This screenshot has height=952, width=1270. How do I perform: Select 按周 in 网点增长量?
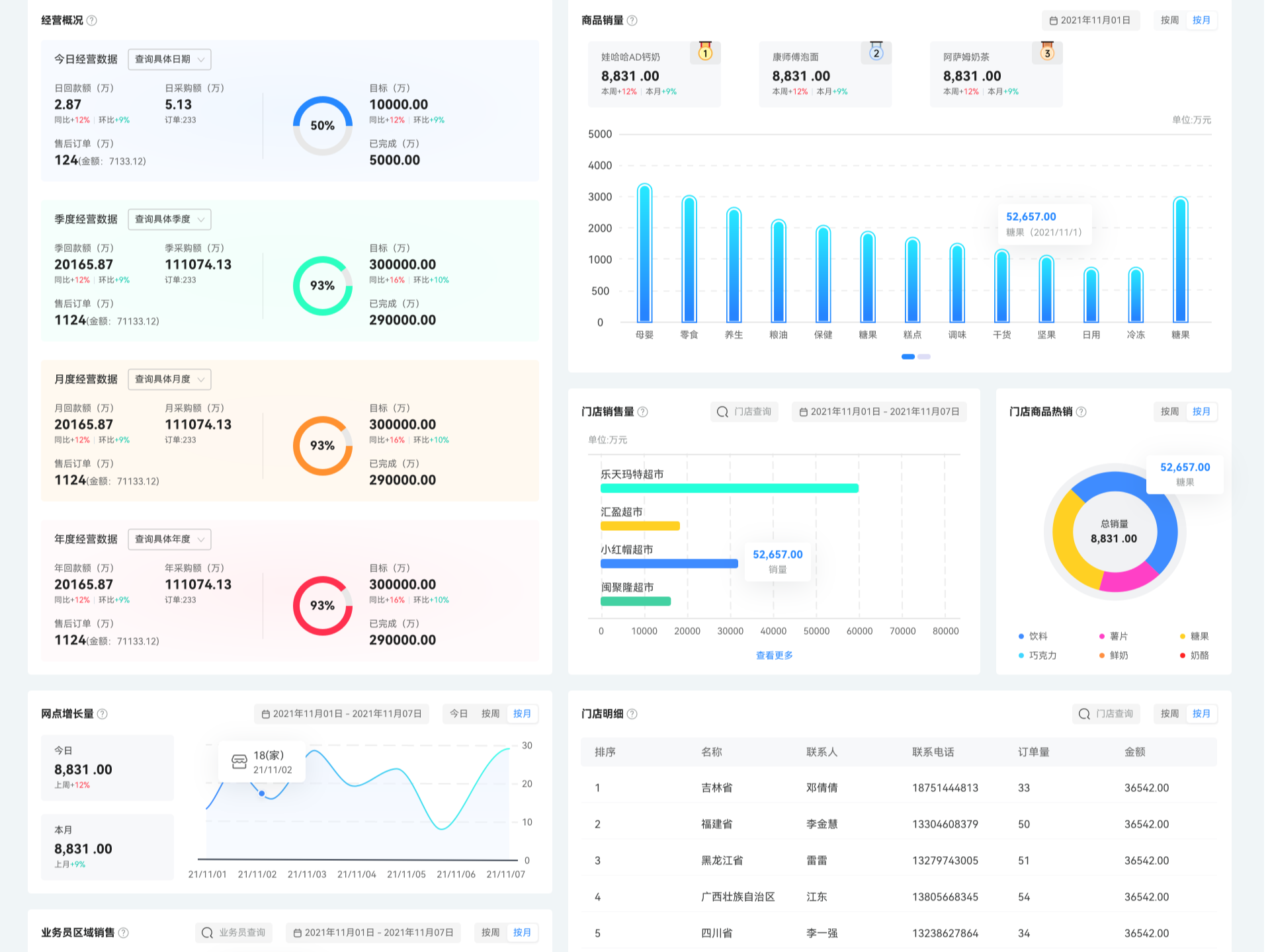[x=490, y=714]
